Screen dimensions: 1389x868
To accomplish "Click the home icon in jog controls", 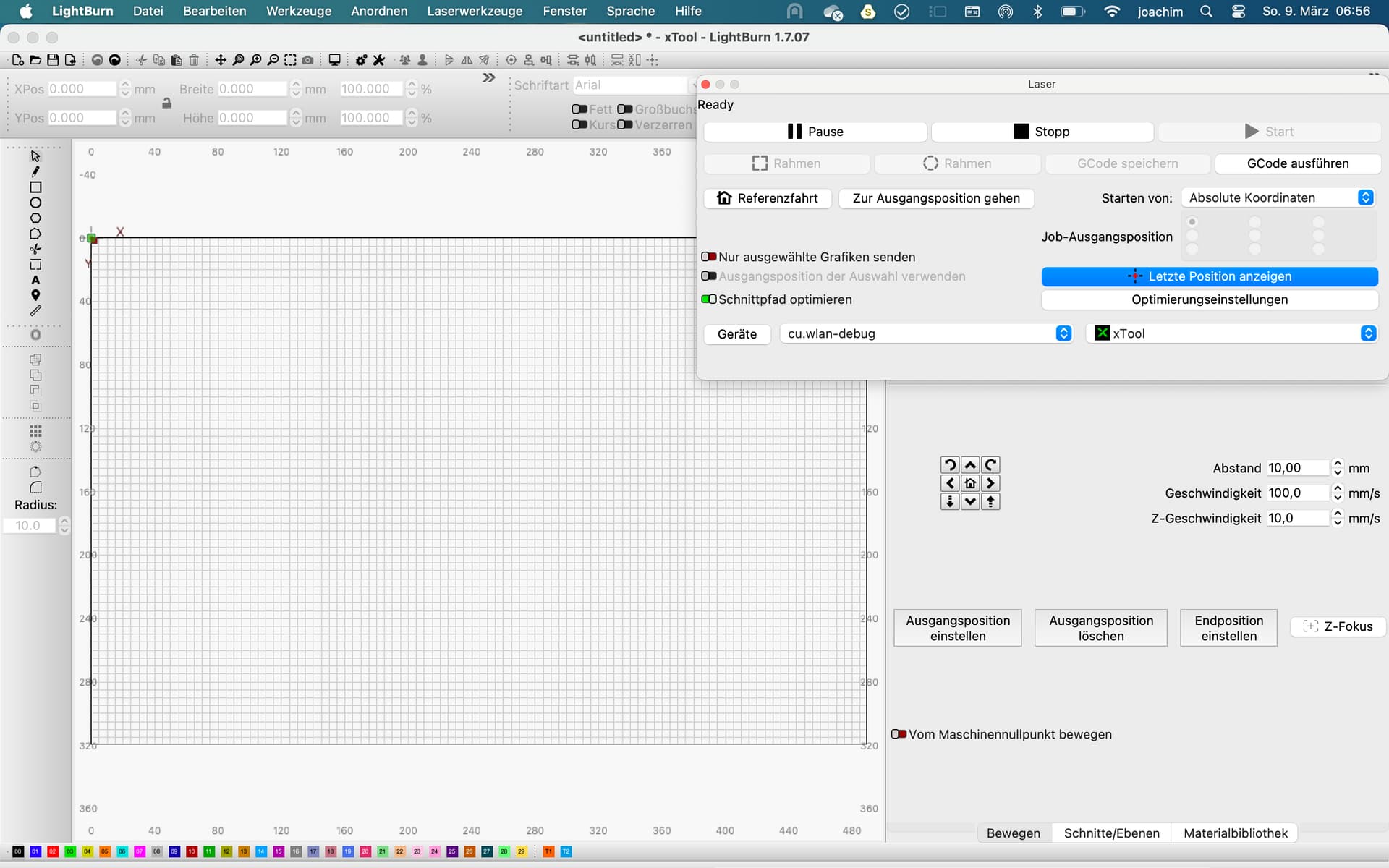I will (970, 483).
